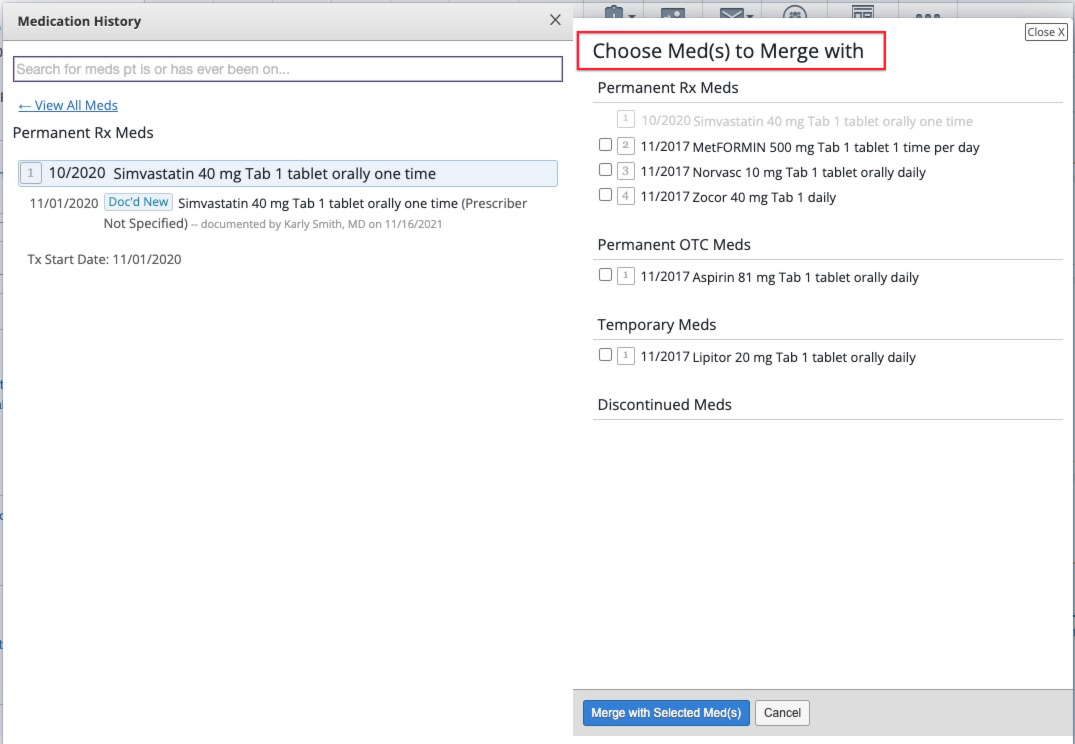
Task: Click the panel layout toolbar icon
Action: point(861,11)
